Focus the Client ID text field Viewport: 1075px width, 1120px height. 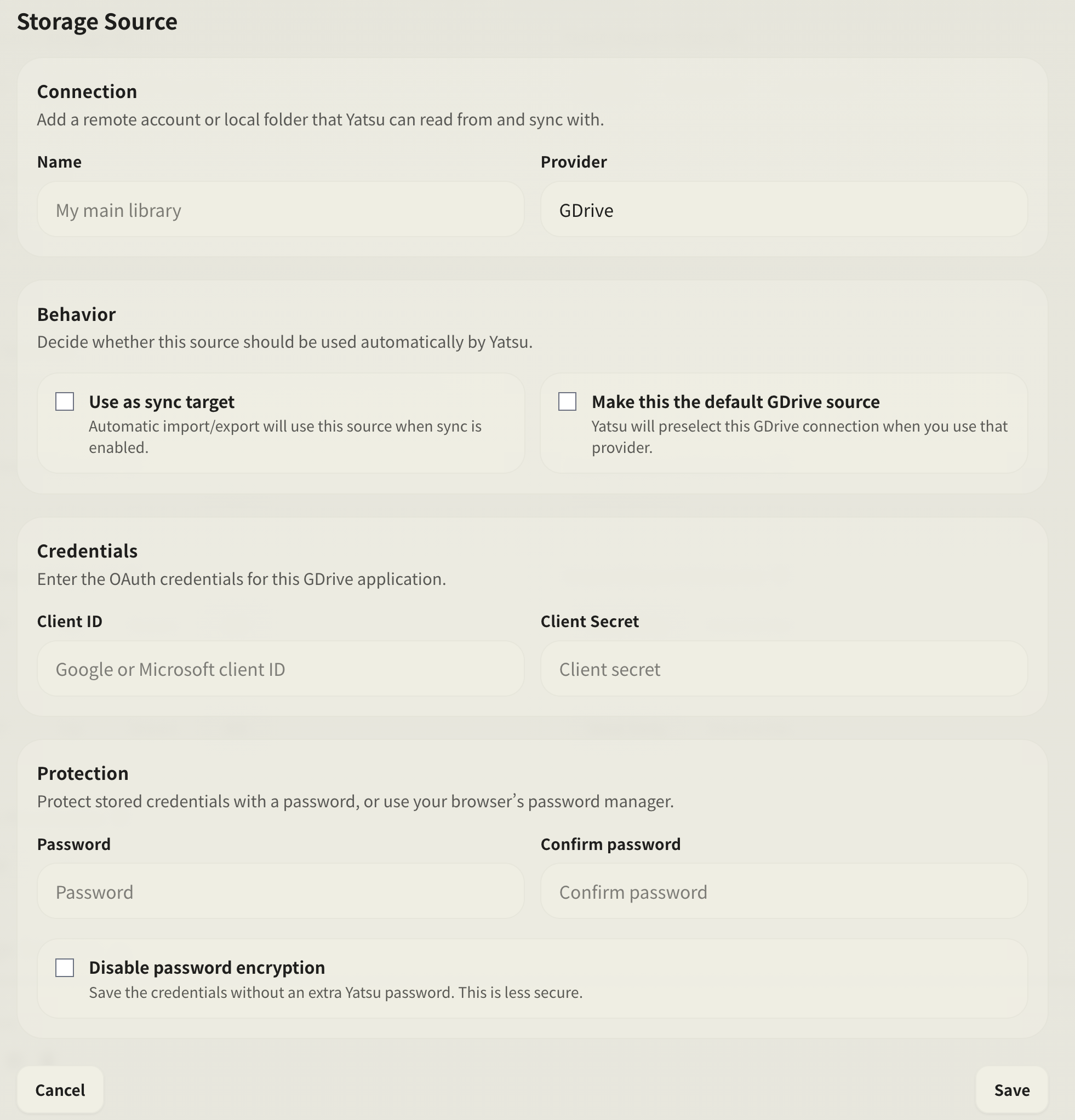[280, 669]
